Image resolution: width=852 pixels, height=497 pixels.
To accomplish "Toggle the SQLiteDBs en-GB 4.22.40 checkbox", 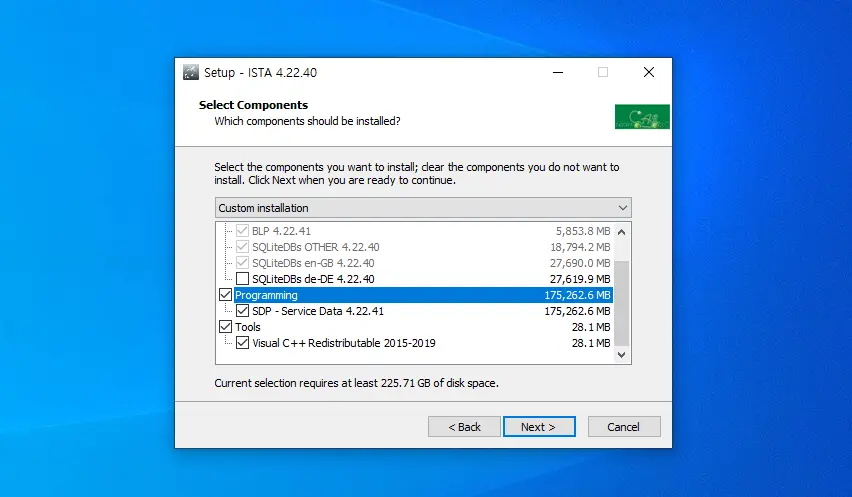I will (x=242, y=263).
